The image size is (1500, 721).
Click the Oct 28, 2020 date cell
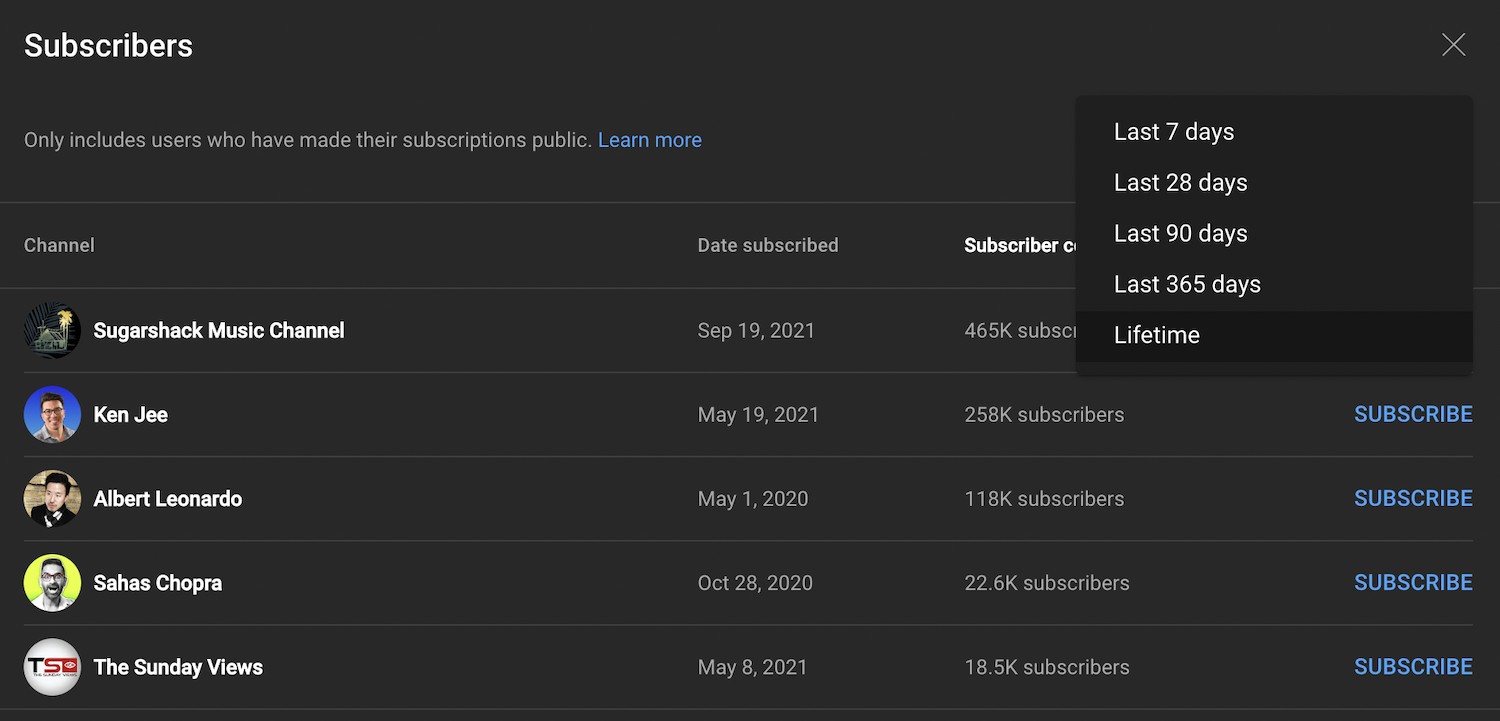tap(755, 583)
